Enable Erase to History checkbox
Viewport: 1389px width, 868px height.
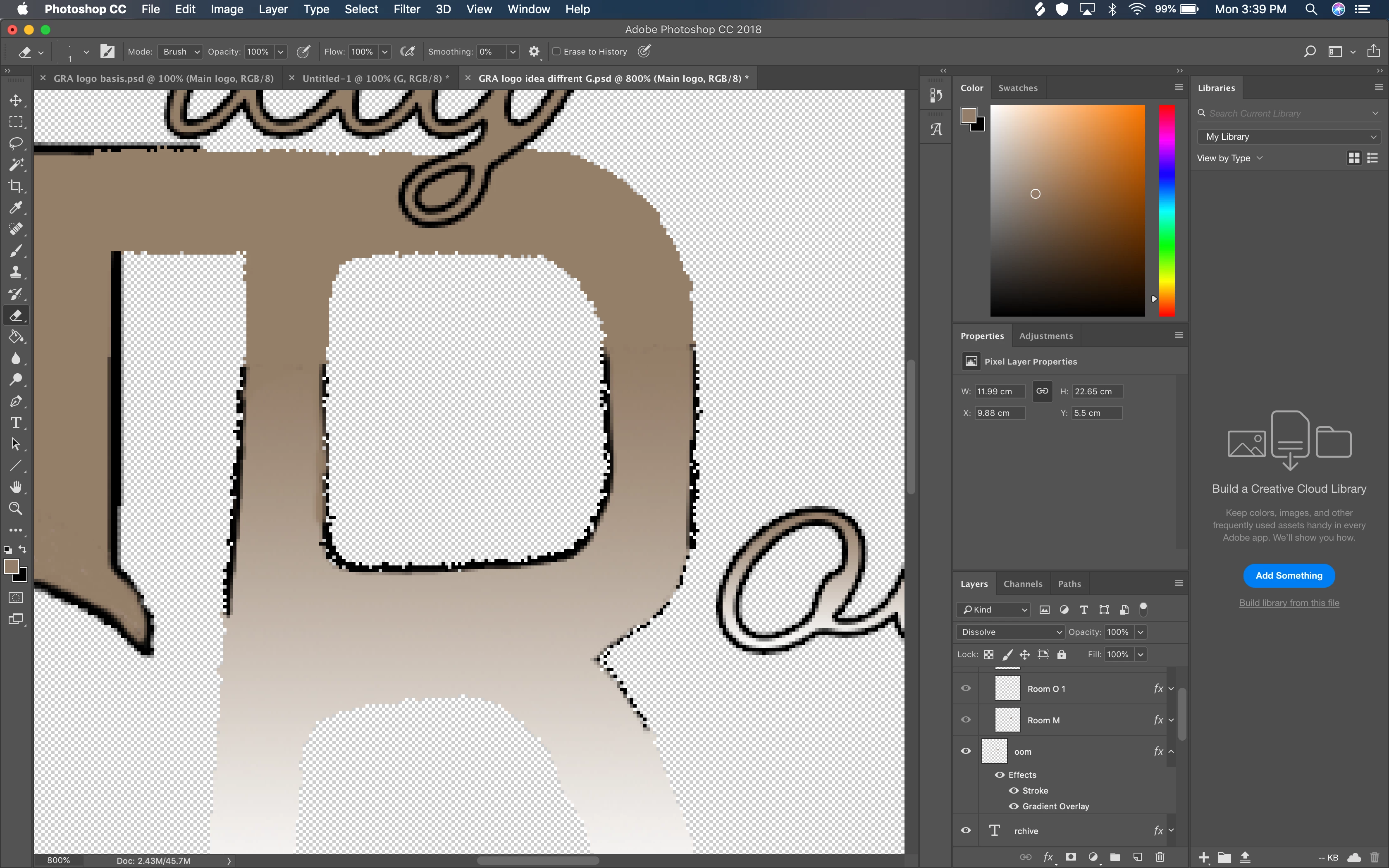point(556,52)
